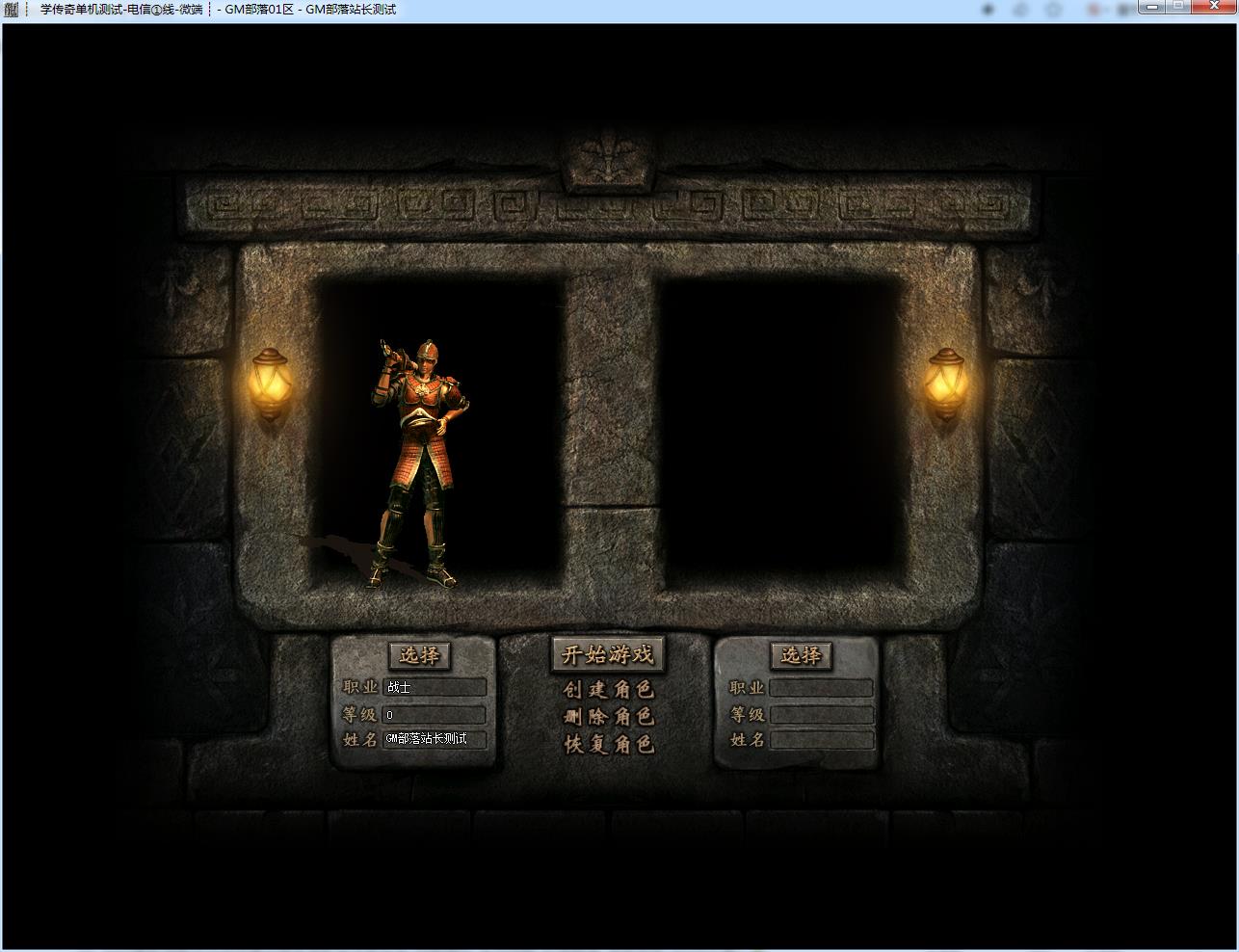
Task: Click the empty 职业 field on the right panel
Action: point(822,688)
